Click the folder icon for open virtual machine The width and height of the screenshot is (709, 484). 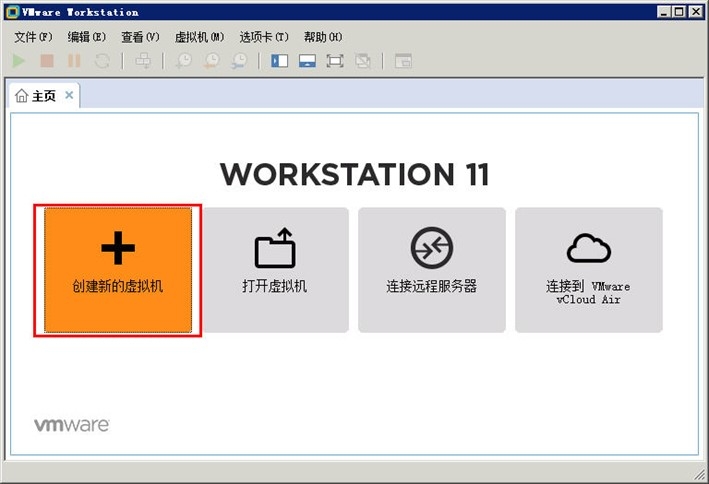[275, 248]
